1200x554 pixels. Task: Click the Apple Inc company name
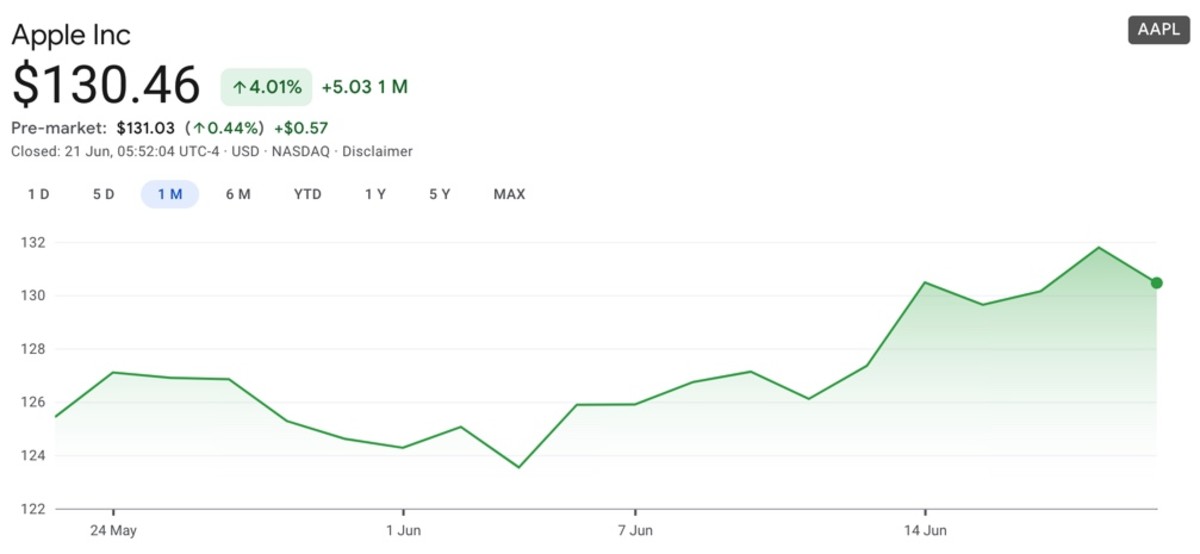[x=71, y=35]
